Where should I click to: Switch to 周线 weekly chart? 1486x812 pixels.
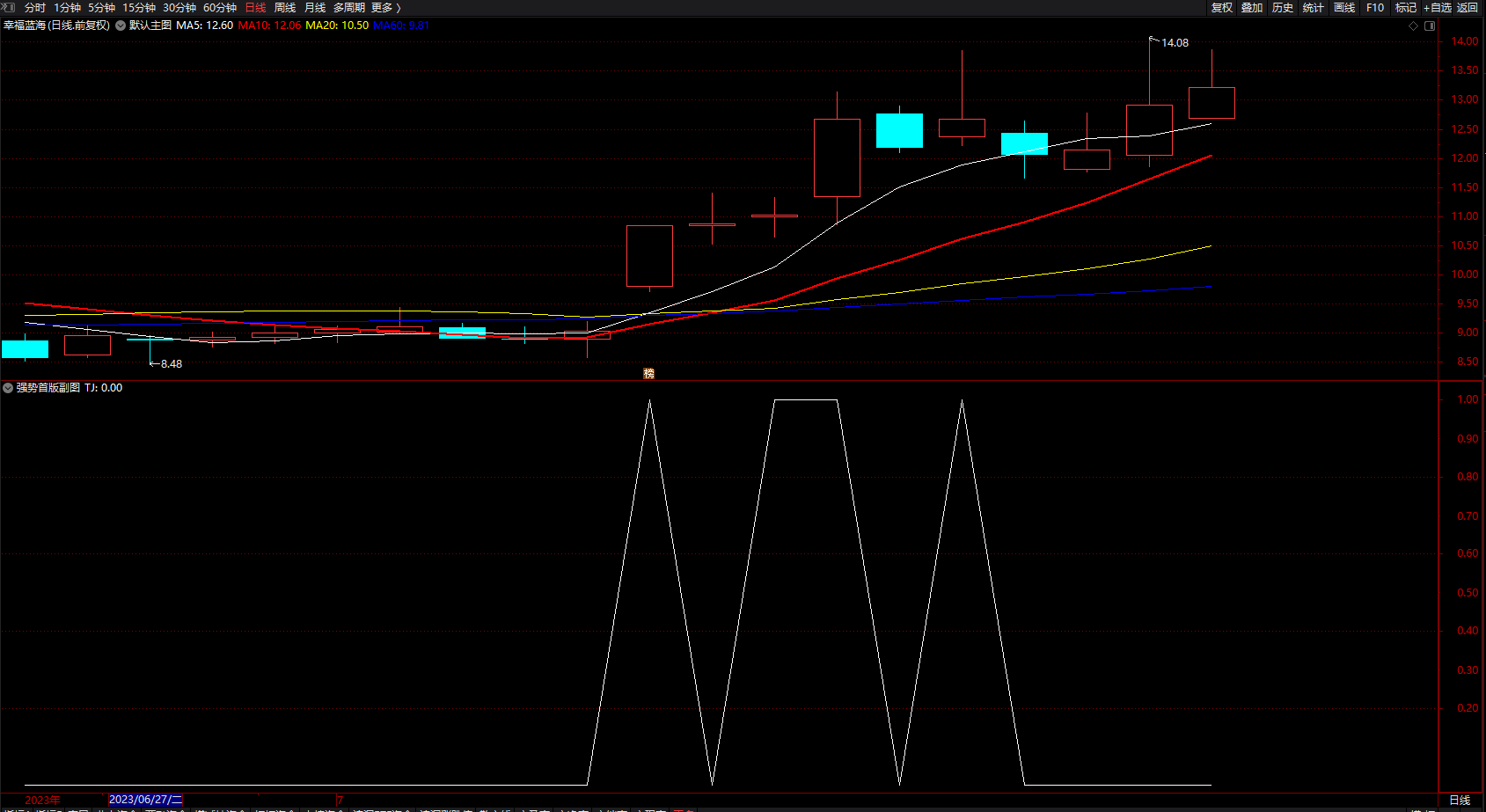click(285, 8)
